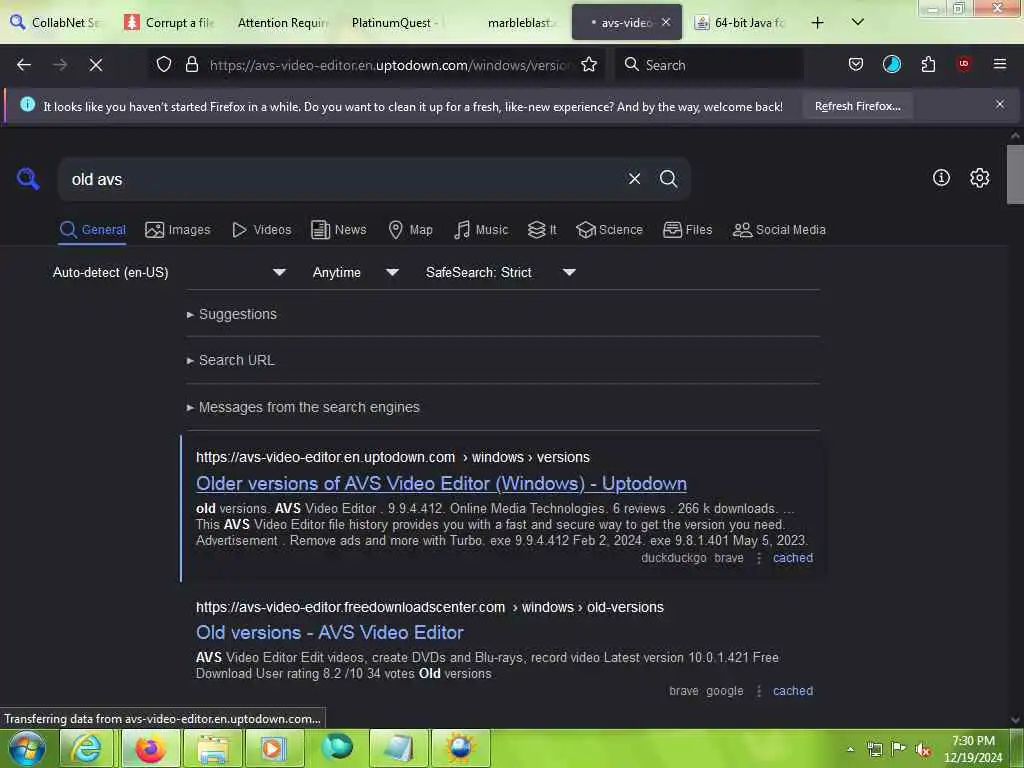Open the uBlock Origin toolbar icon
Viewport: 1024px width, 768px height.
[964, 65]
